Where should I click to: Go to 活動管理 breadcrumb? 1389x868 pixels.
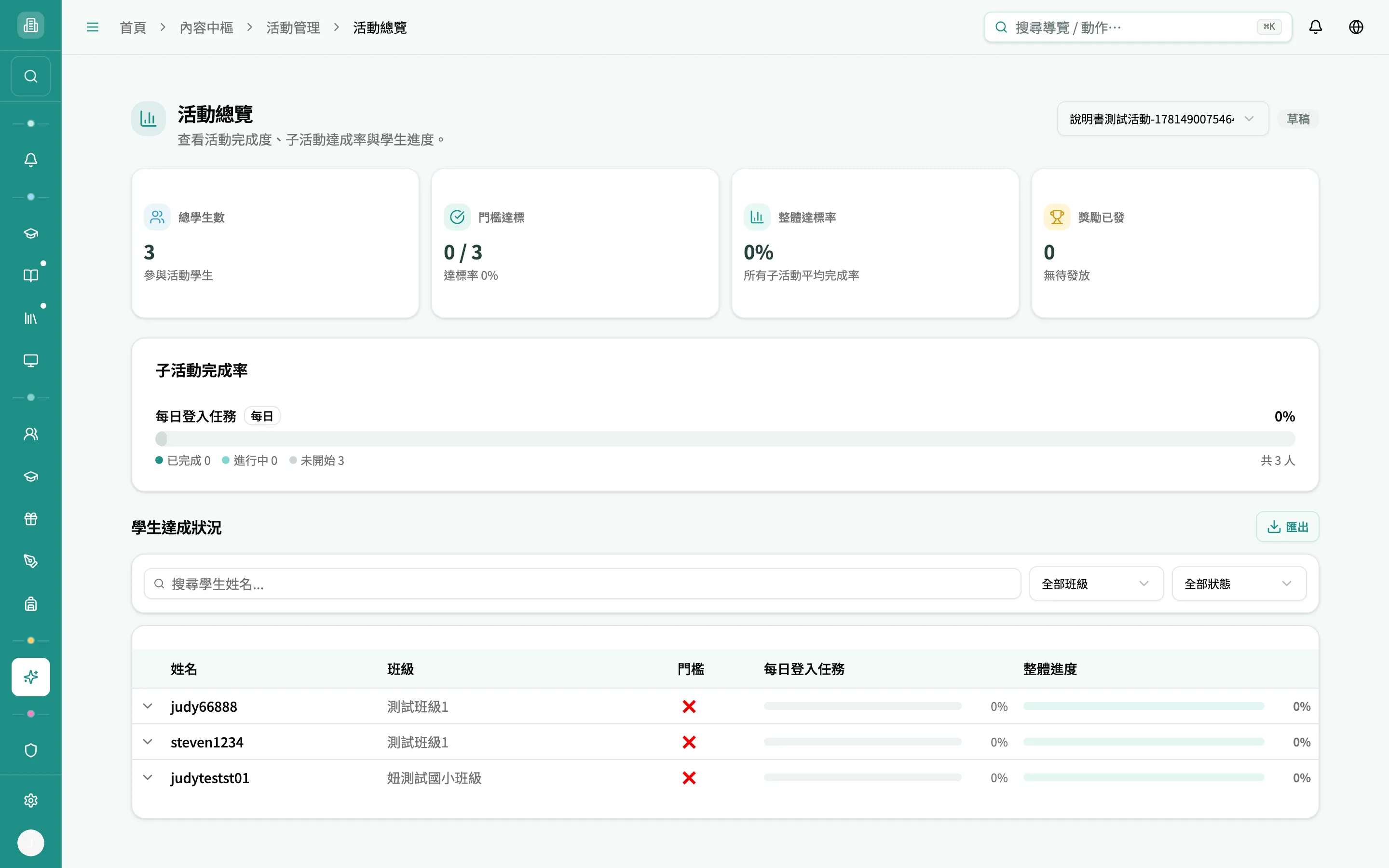293,27
